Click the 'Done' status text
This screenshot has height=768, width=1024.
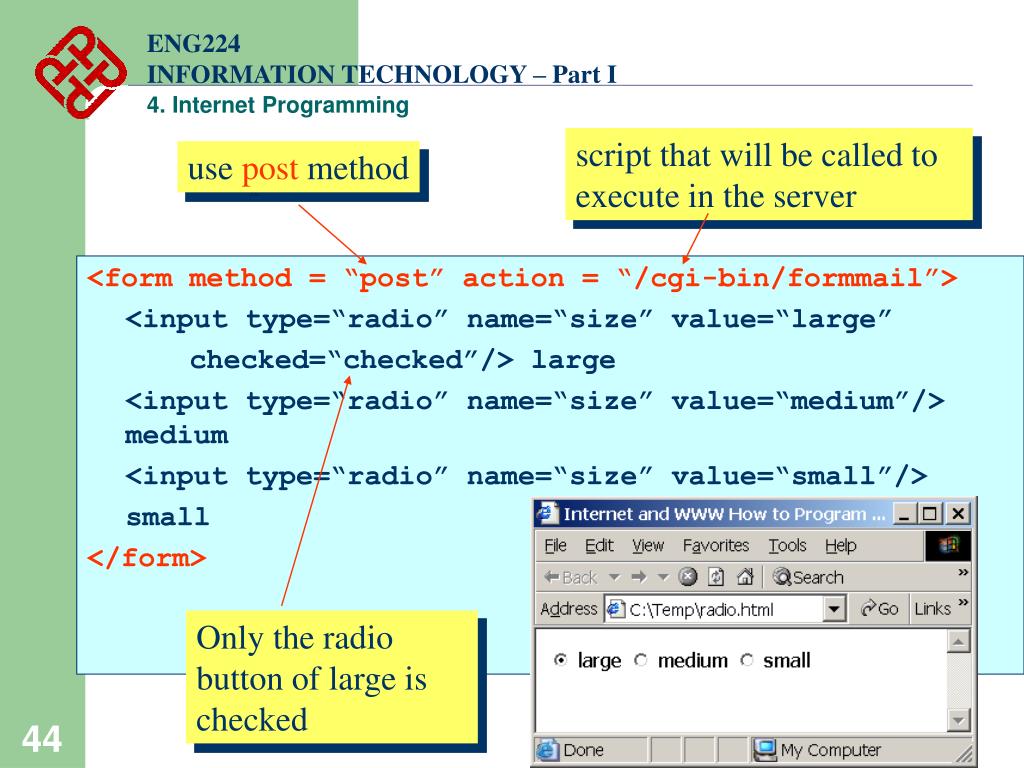(583, 750)
